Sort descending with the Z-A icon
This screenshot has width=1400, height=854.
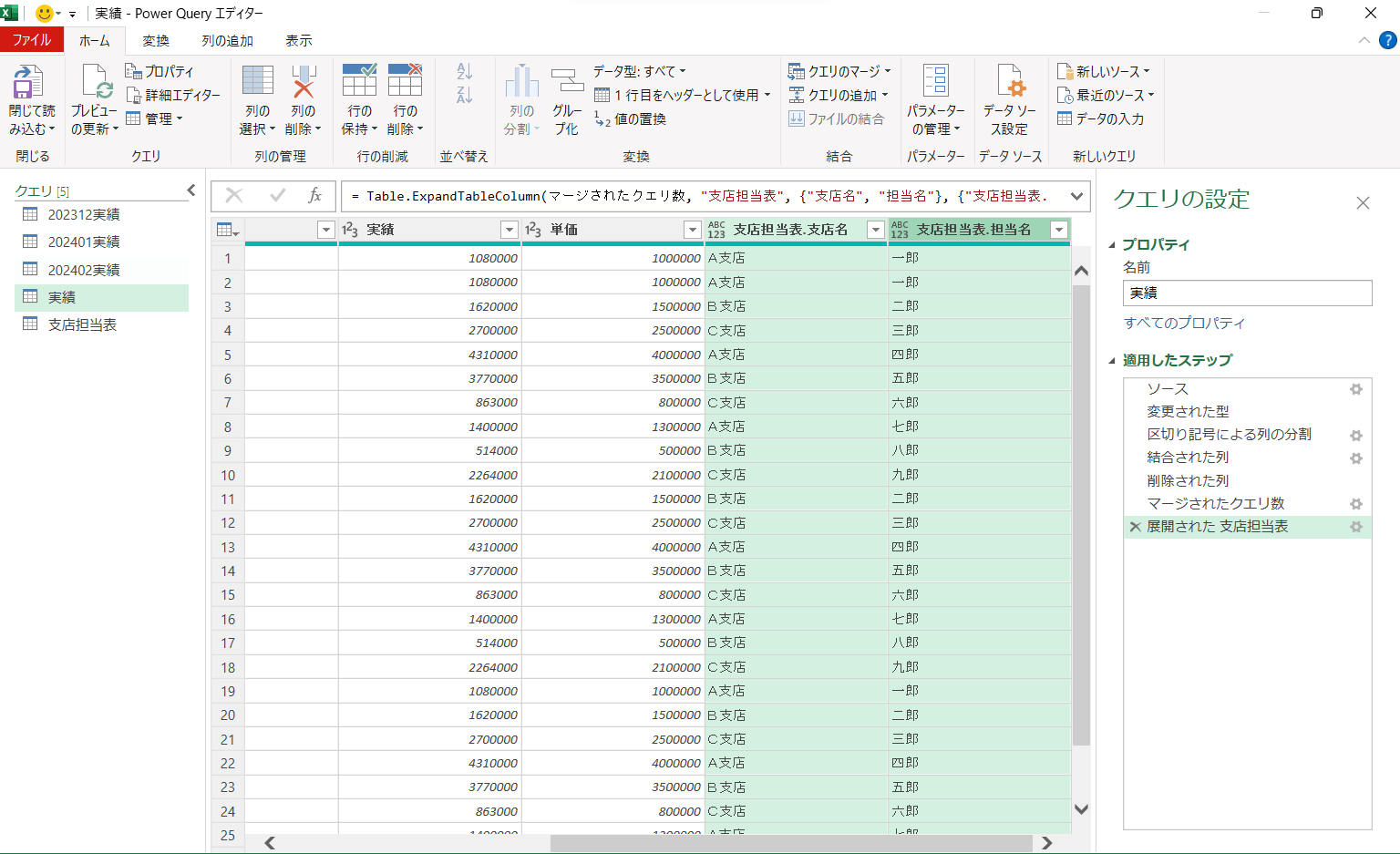tap(465, 94)
